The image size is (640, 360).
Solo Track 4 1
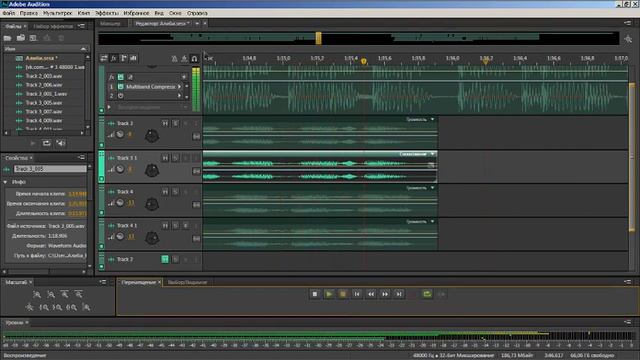[175, 225]
